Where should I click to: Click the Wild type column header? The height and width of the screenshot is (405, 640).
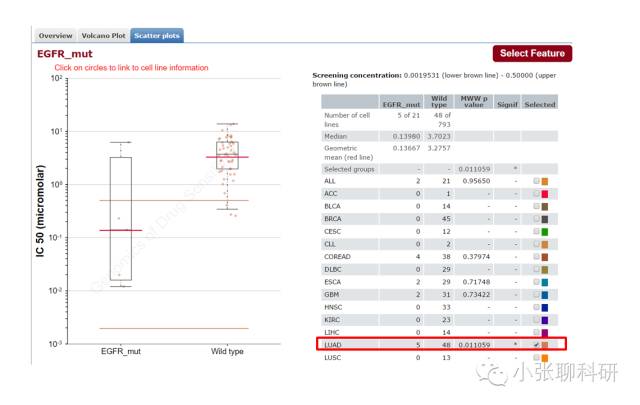(439, 102)
